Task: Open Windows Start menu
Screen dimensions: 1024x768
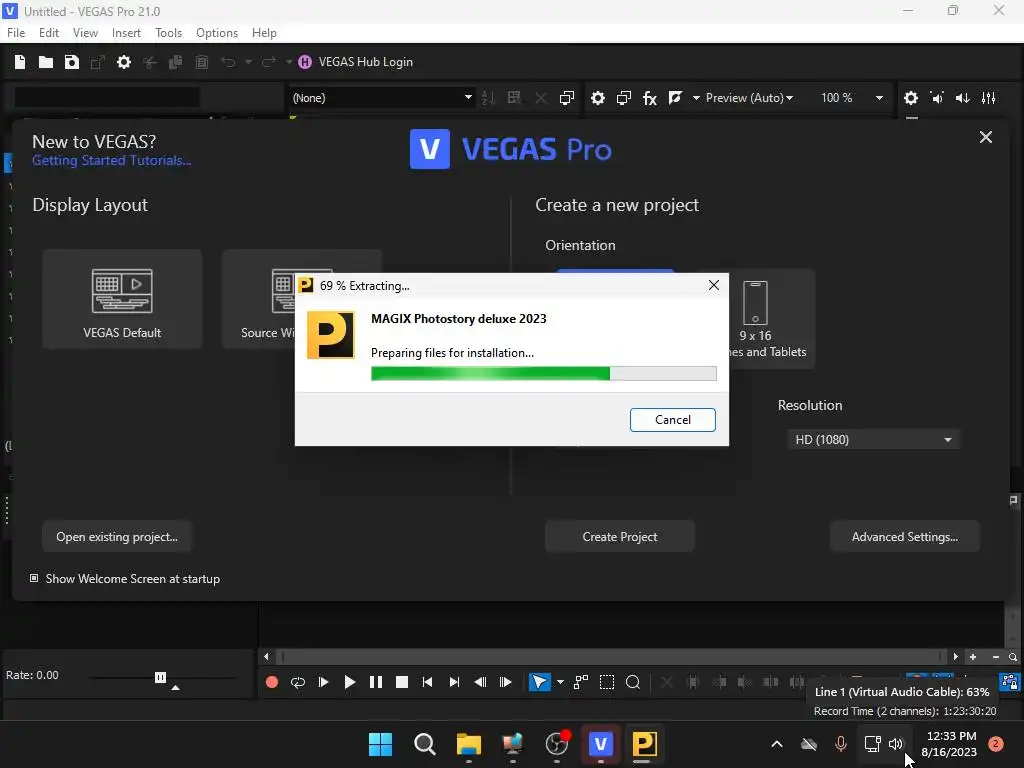Action: pos(380,744)
